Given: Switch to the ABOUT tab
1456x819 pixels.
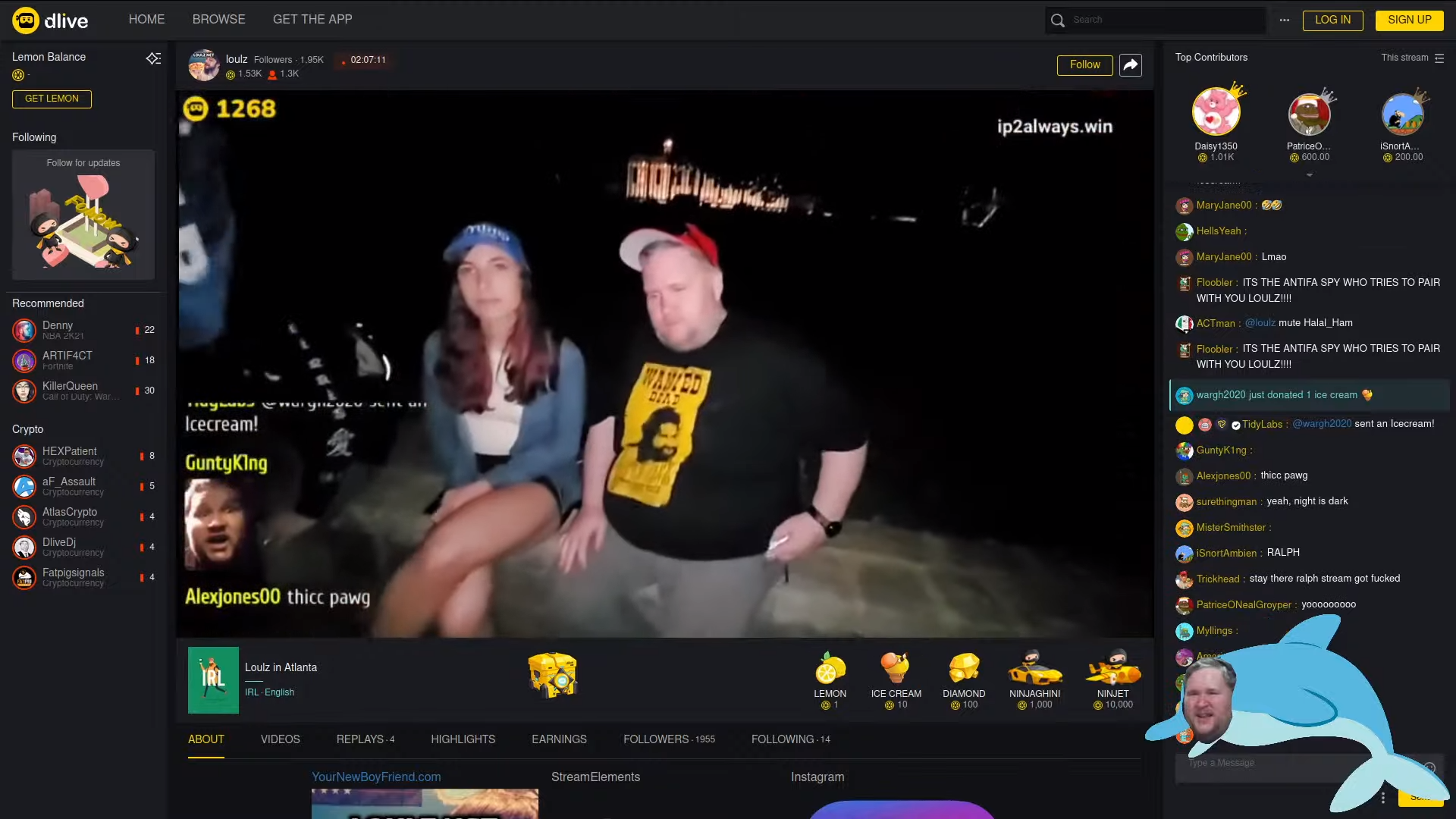Looking at the screenshot, I should coord(206,739).
